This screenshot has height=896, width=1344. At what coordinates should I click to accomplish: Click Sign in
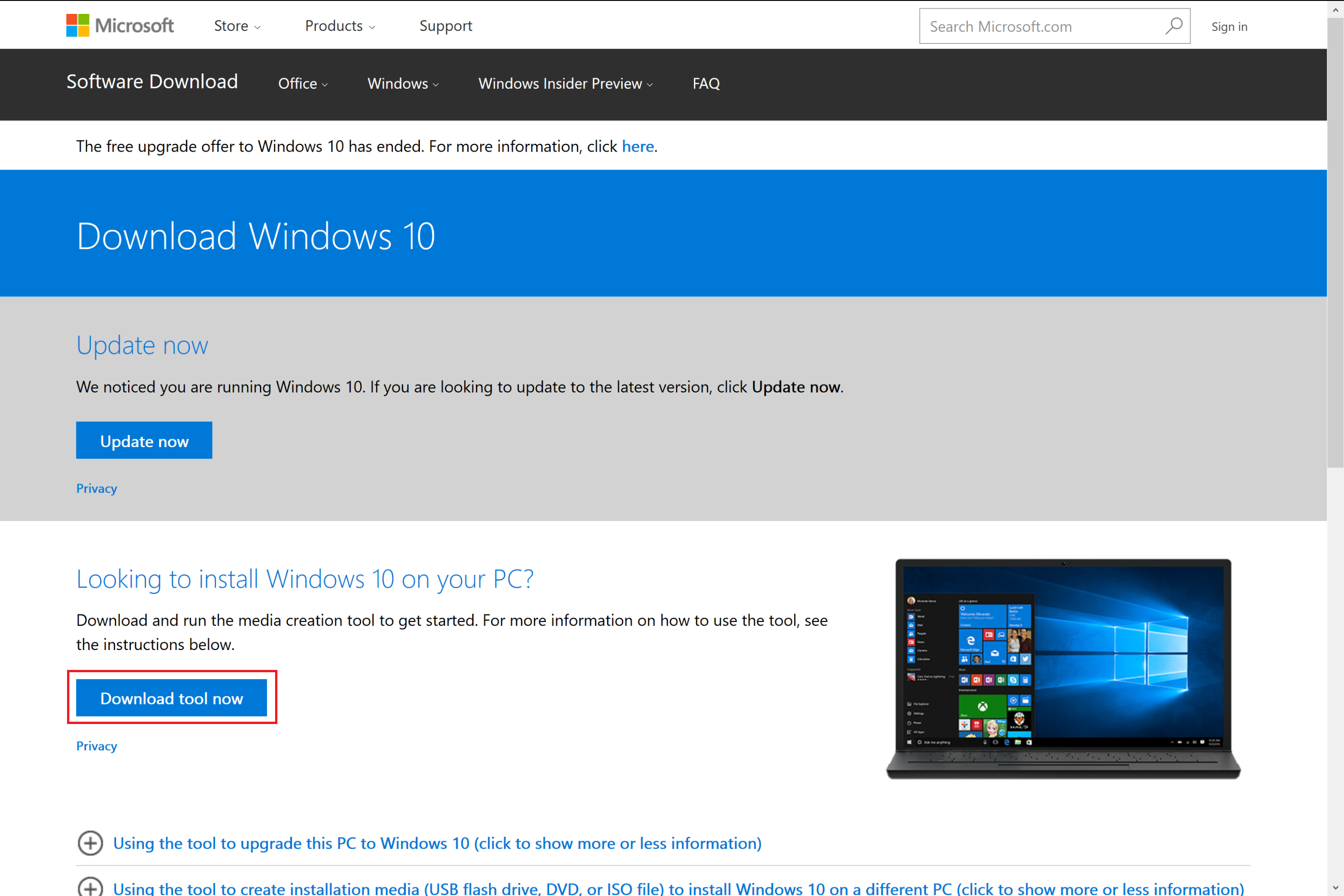point(1229,26)
